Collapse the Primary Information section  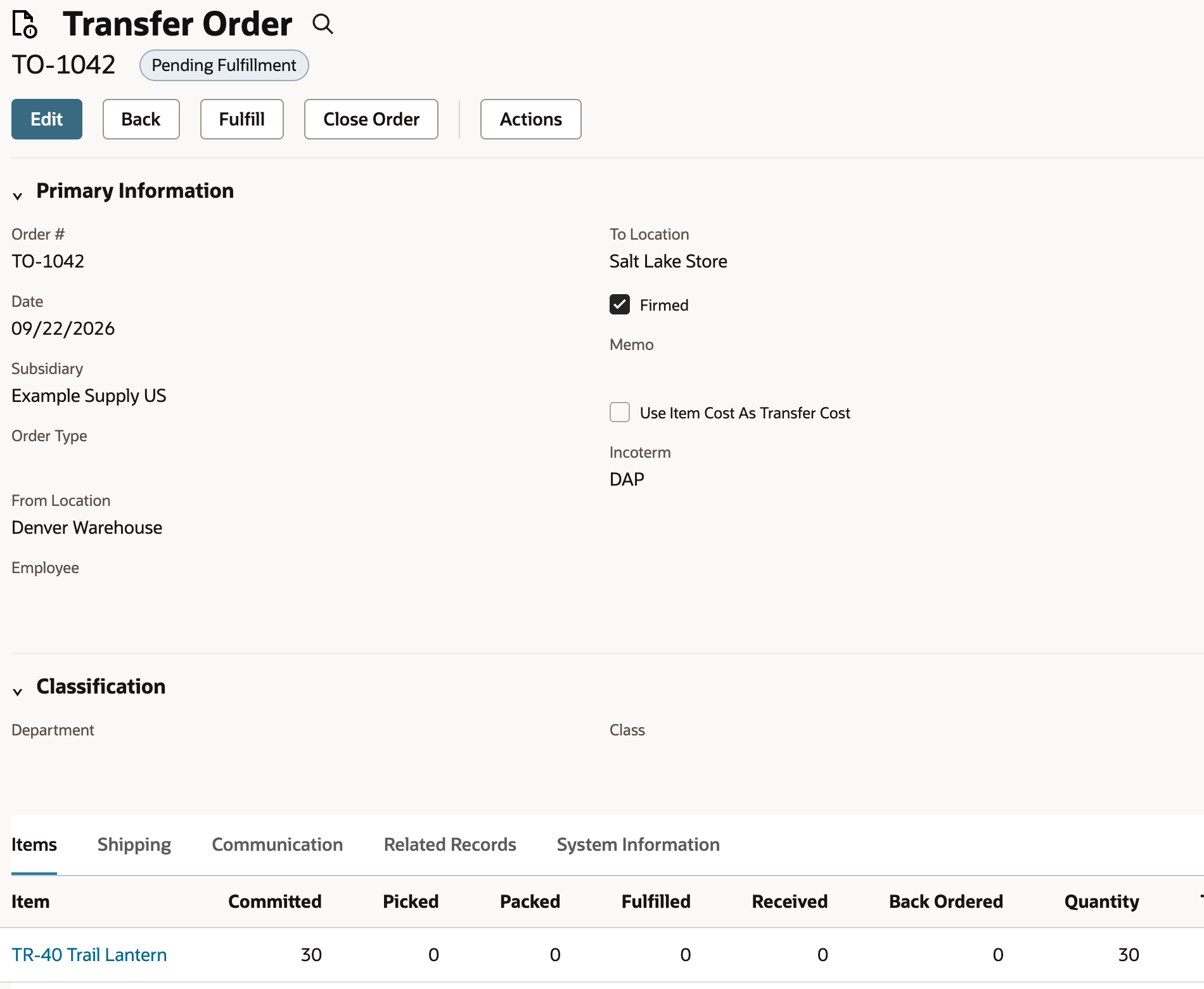click(x=18, y=196)
